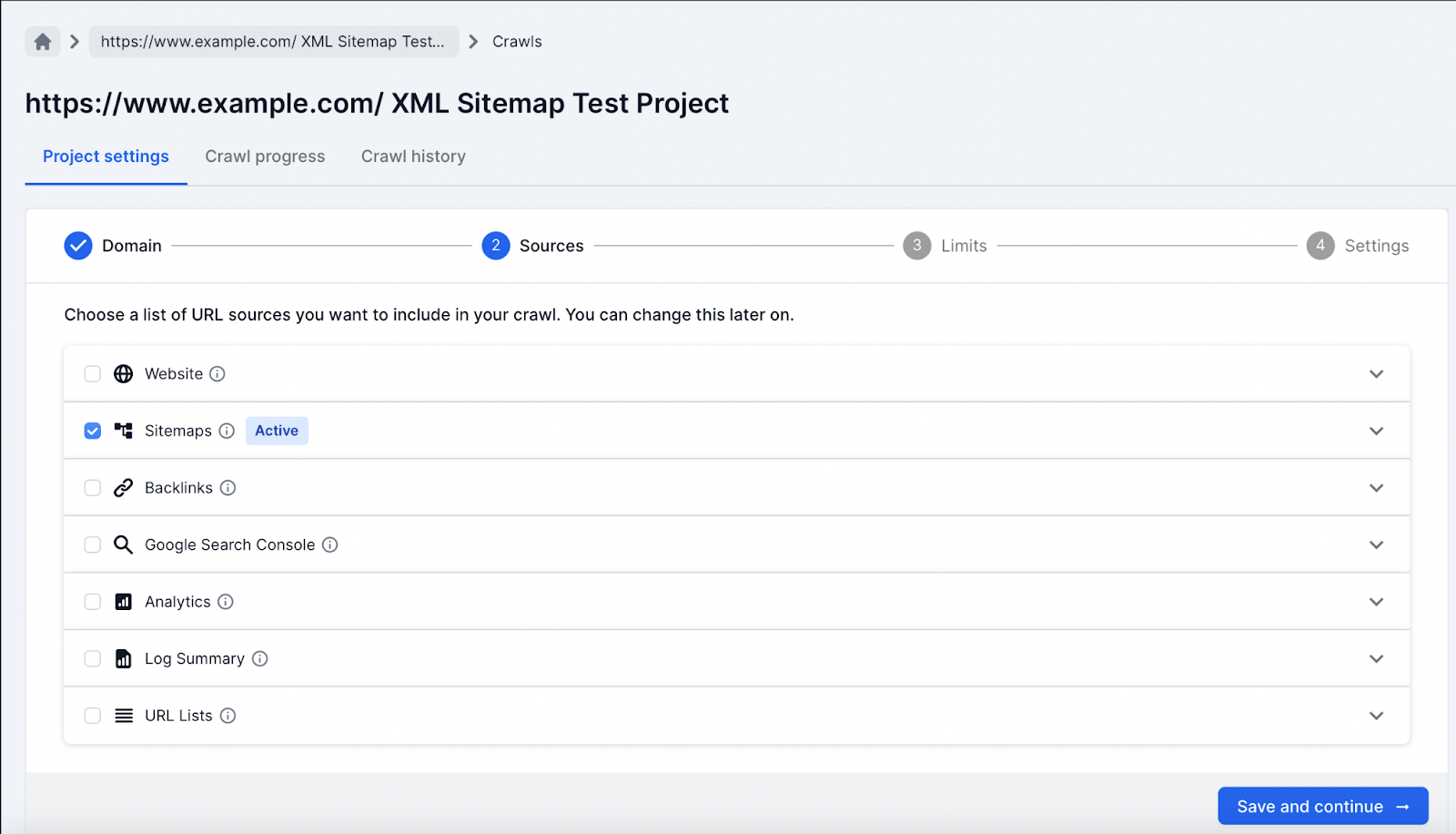Viewport: 1456px width, 834px height.
Task: Click the Sitemaps info tooltip icon
Action: coord(226,431)
